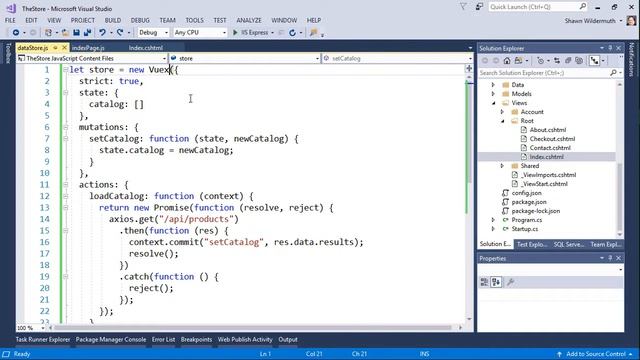Viewport: 640px width, 360px height.
Task: Toggle auto-hide pin on Solution Explorer panel
Action: click(x=610, y=48)
